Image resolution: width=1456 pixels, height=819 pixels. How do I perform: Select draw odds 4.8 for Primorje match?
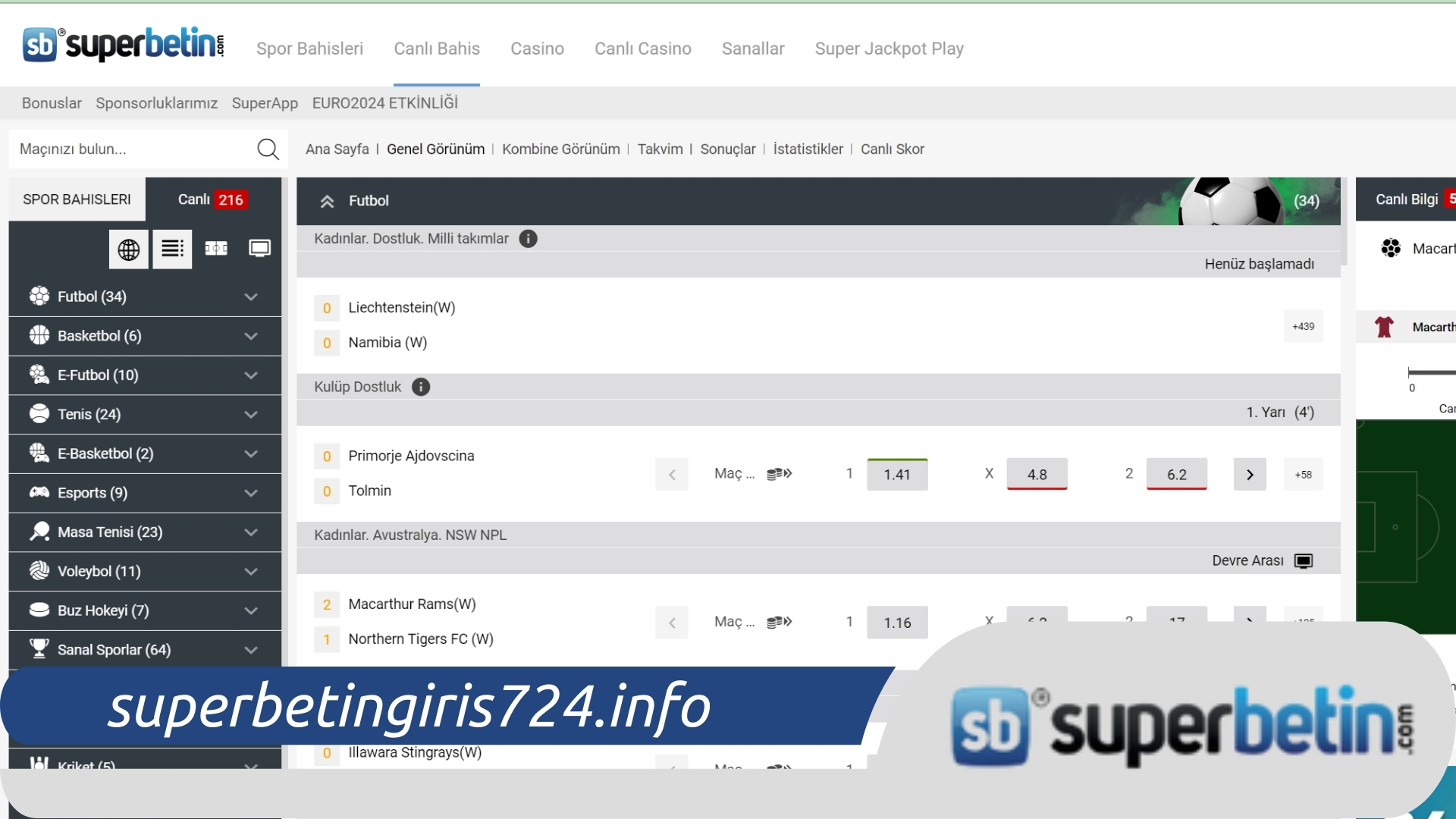coord(1037,475)
